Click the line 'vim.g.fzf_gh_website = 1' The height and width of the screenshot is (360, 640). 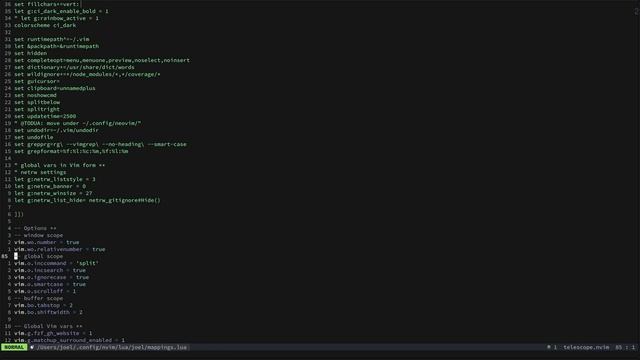(x=53, y=333)
